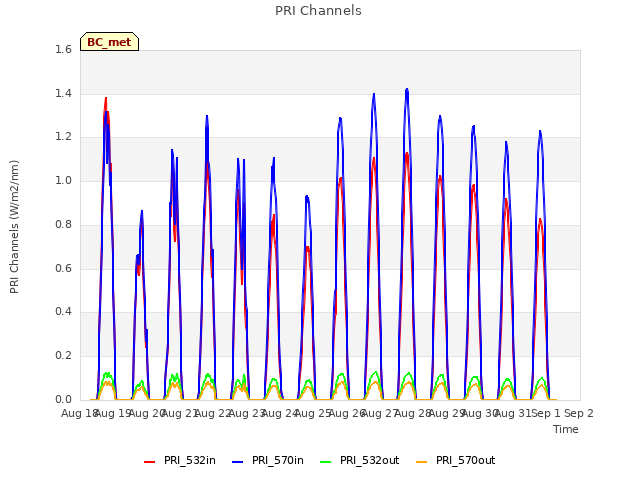Click the 1.4 y-axis tick label
Viewport: 640px width, 480px height.
pyautogui.click(x=63, y=93)
